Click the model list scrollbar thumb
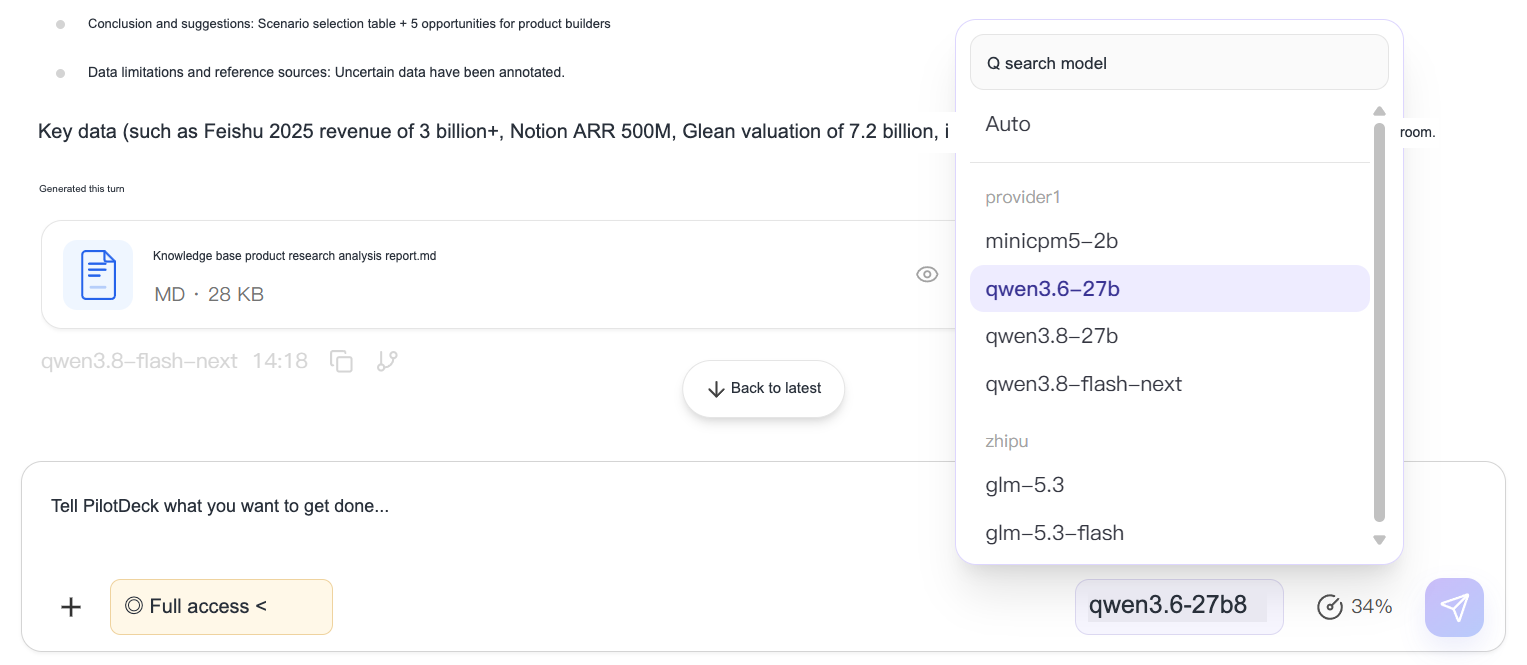This screenshot has width=1527, height=665. click(1379, 322)
